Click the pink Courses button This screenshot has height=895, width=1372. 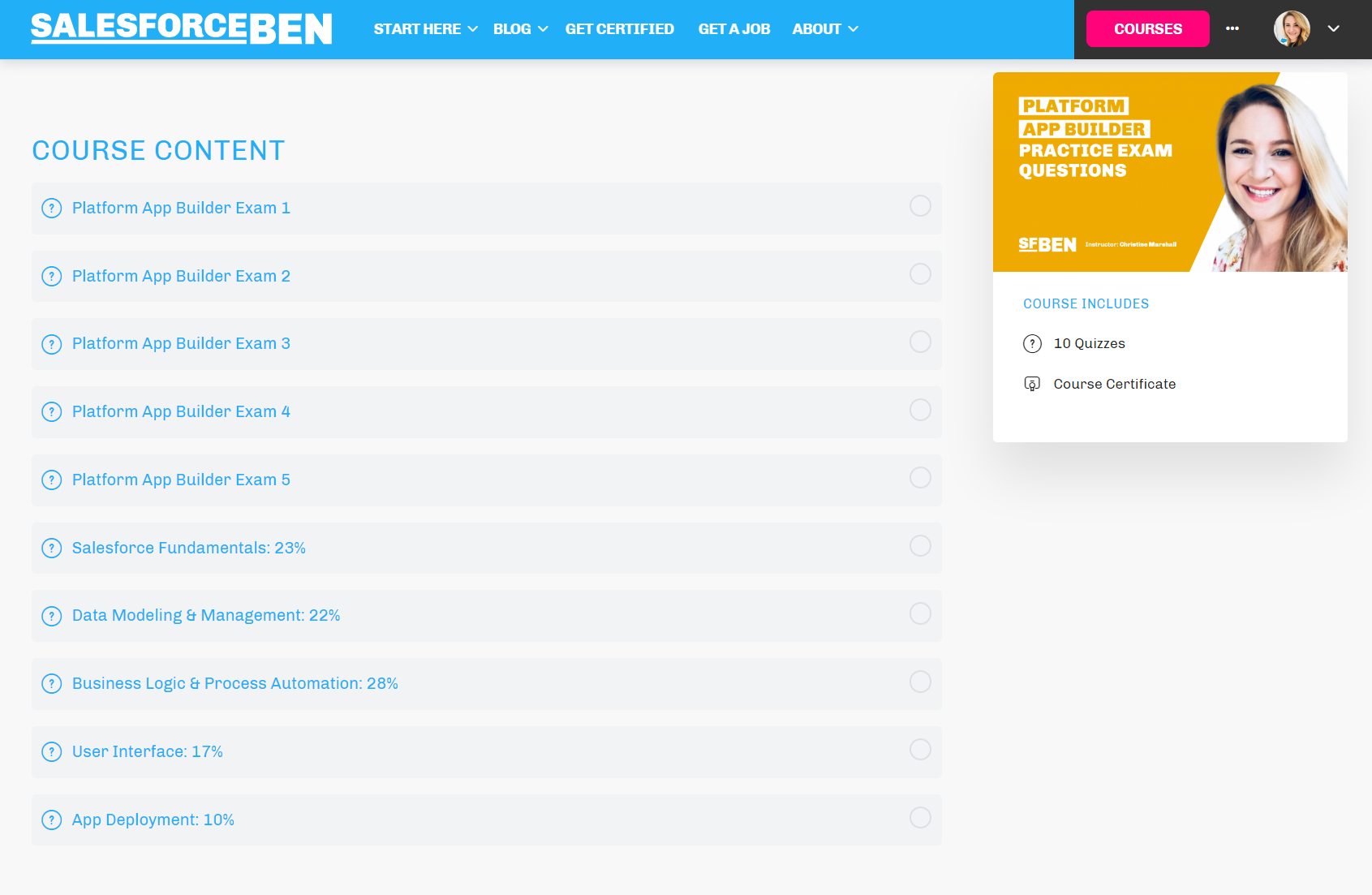[x=1148, y=29]
